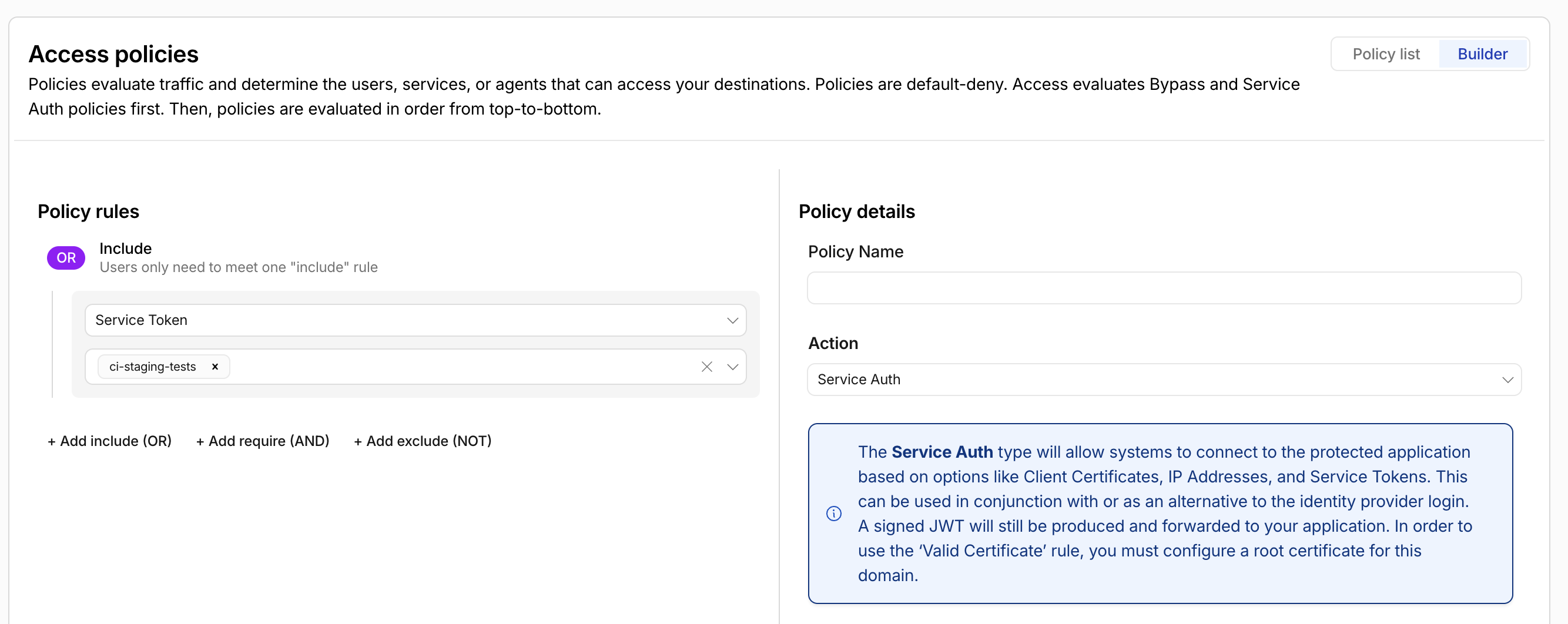Click the purple OR badge
The height and width of the screenshot is (624, 1568).
(x=66, y=257)
